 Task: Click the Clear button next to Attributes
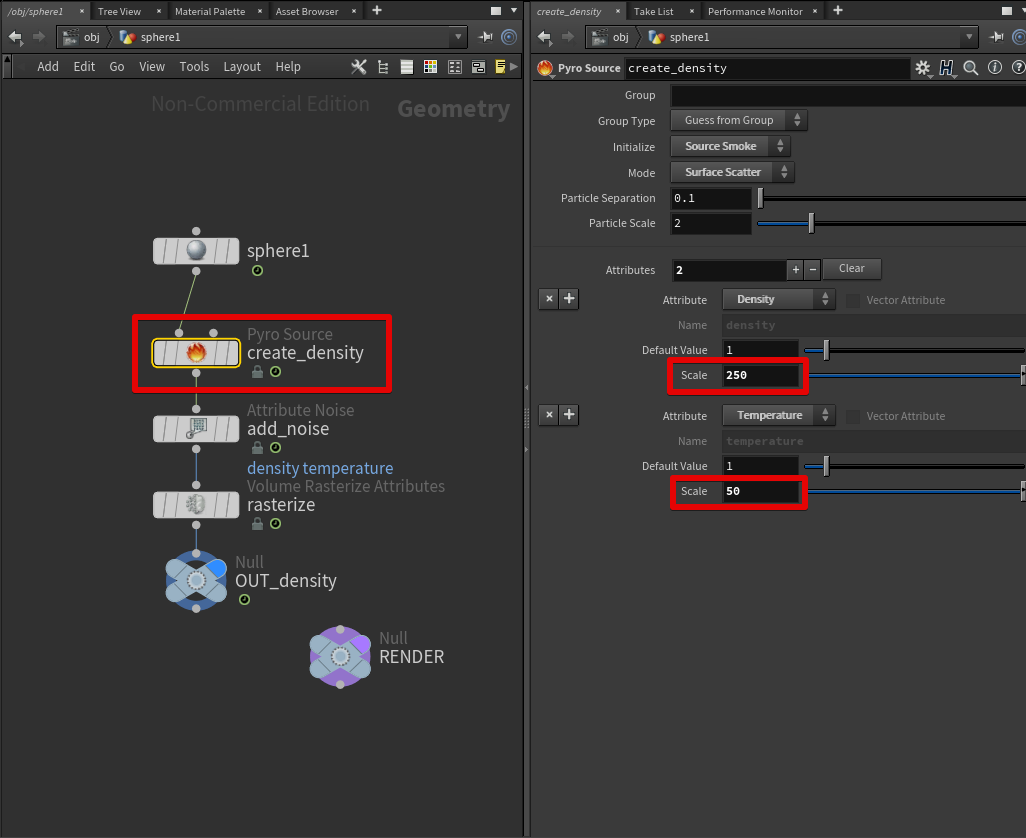(852, 268)
